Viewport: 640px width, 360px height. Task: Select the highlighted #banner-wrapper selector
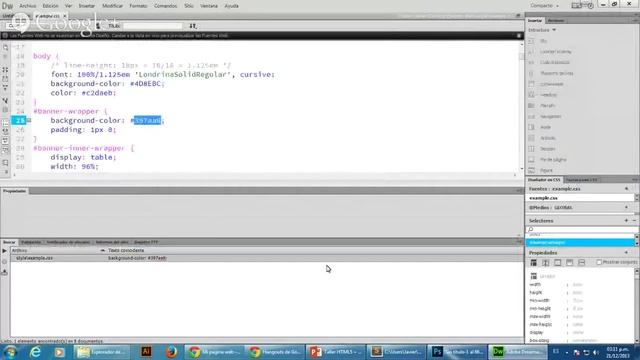pyautogui.click(x=580, y=243)
